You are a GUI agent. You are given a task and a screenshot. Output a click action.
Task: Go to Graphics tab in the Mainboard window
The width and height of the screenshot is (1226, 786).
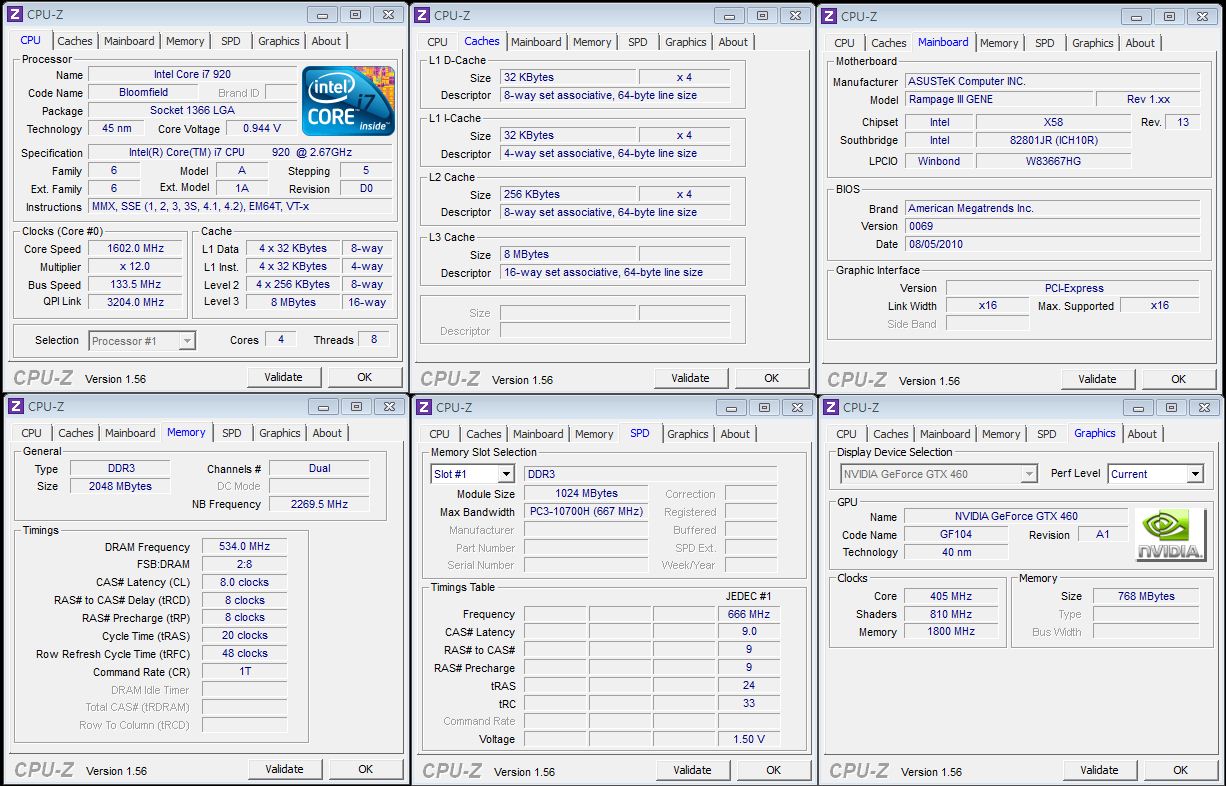pyautogui.click(x=1092, y=43)
